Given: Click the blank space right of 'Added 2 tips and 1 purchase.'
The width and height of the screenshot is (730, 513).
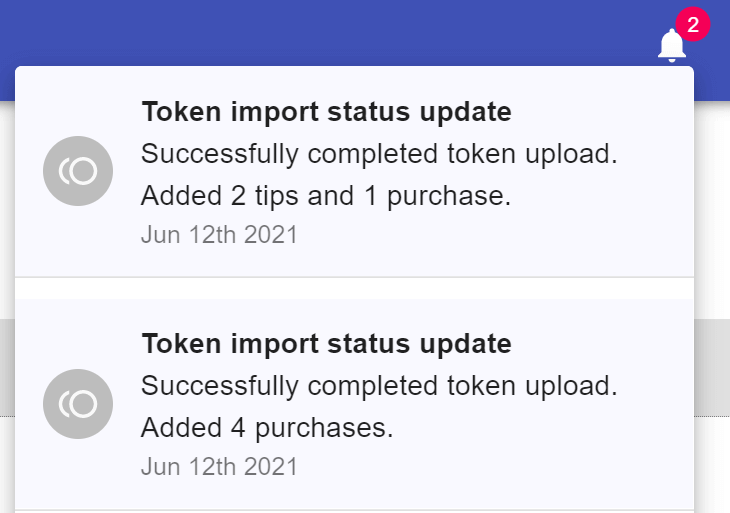Looking at the screenshot, I should [x=600, y=196].
